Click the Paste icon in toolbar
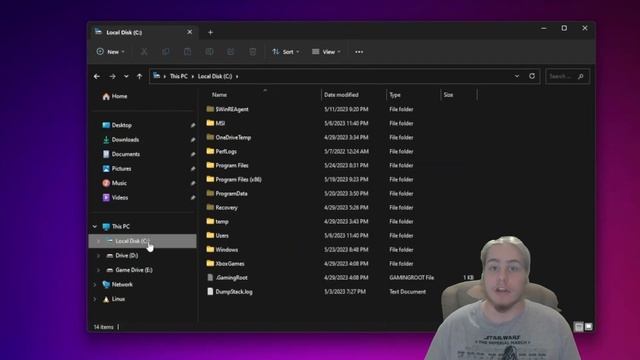Viewport: 640px width, 360px height. (x=187, y=52)
